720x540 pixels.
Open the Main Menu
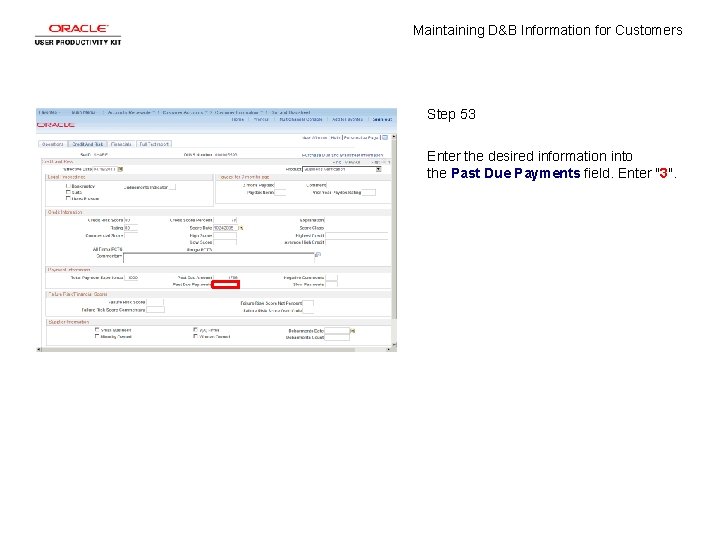tap(84, 112)
